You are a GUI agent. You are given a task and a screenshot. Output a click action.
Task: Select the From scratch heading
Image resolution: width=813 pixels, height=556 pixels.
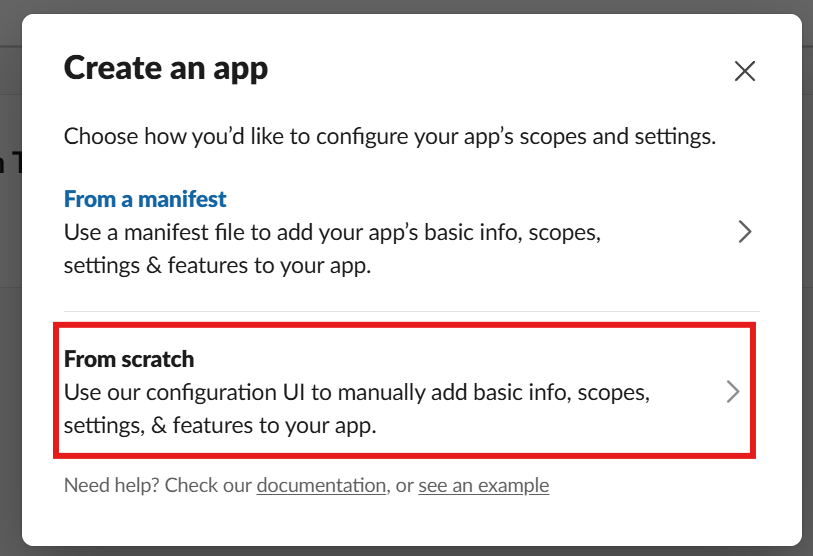click(129, 358)
